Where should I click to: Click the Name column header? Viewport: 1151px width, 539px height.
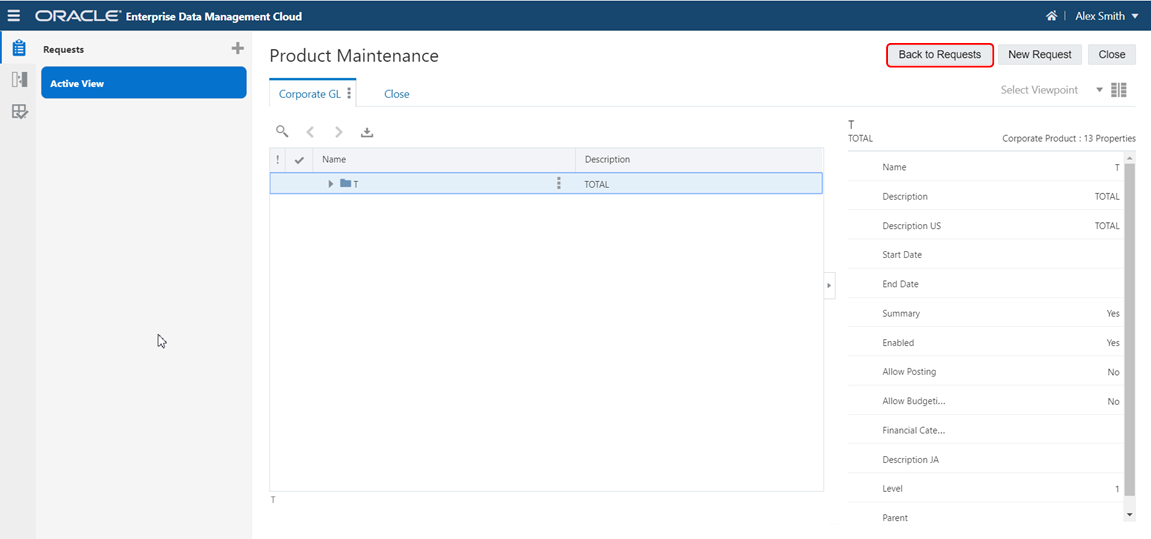pos(444,159)
